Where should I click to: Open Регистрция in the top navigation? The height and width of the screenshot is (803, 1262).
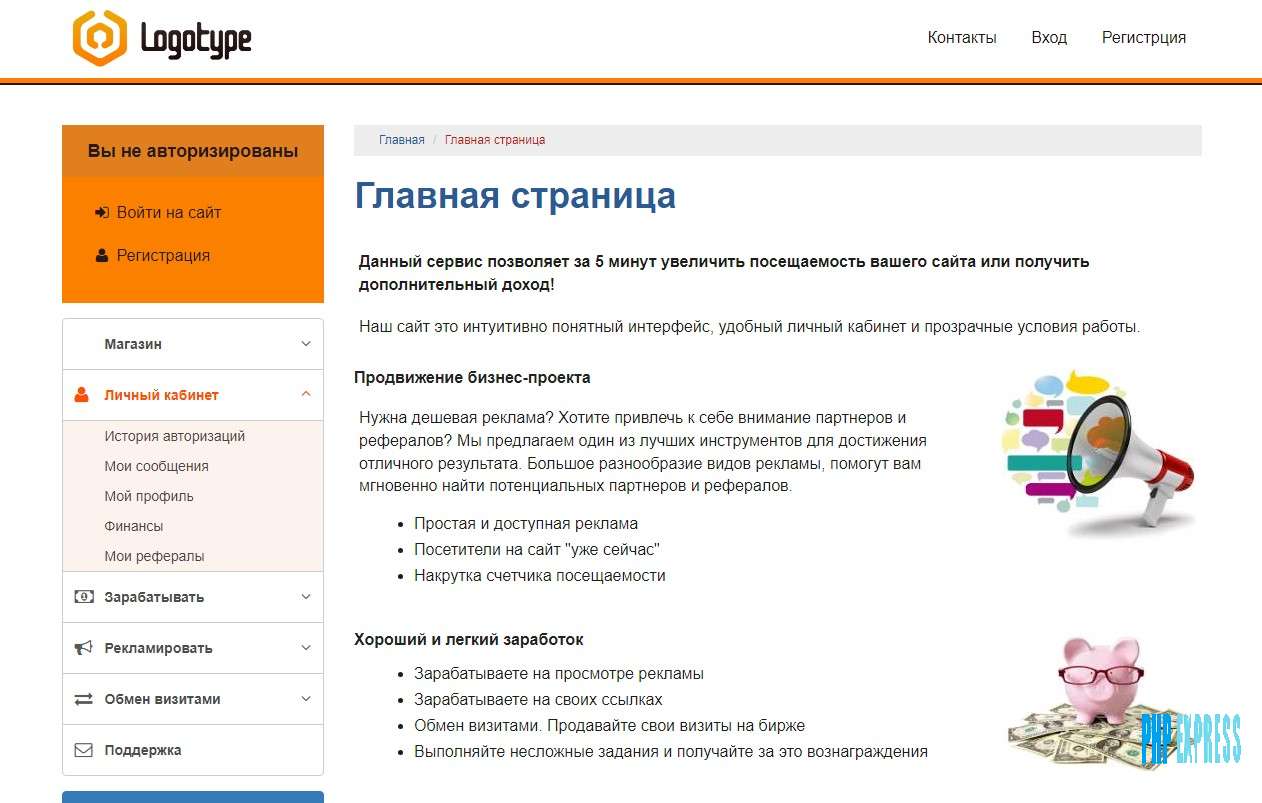coord(1144,38)
